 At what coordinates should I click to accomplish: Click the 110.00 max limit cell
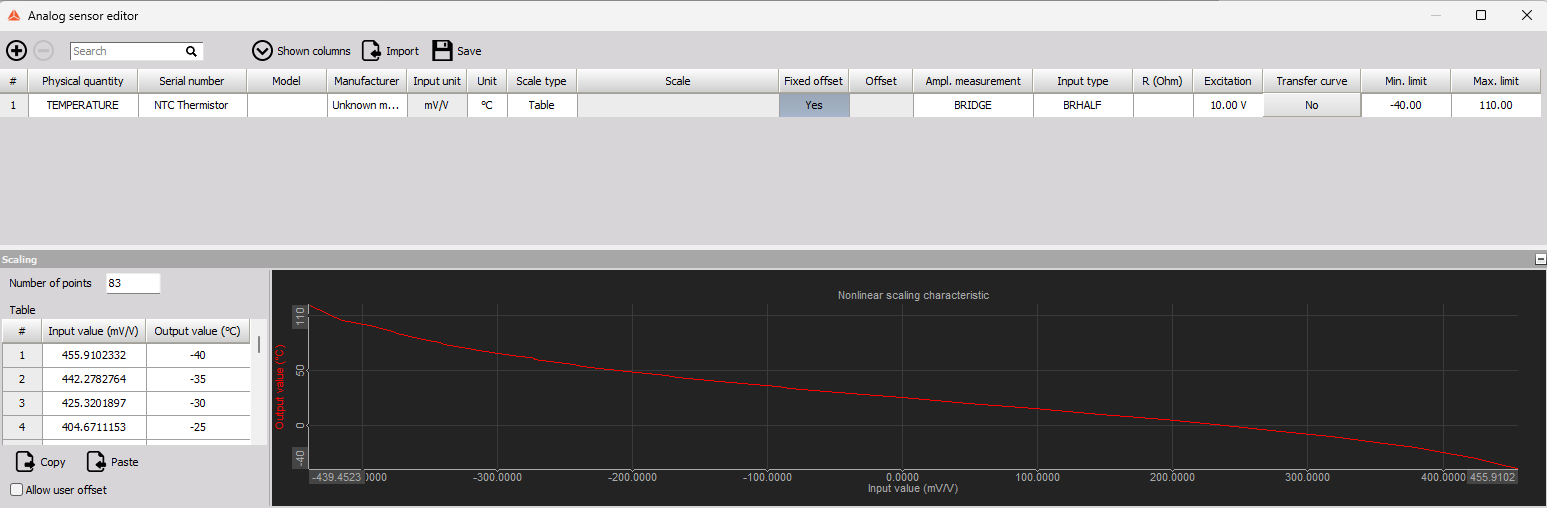pyautogui.click(x=1496, y=105)
